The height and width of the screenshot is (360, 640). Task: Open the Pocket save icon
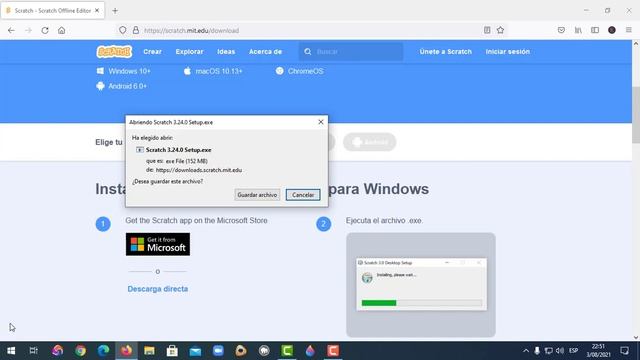[561, 30]
